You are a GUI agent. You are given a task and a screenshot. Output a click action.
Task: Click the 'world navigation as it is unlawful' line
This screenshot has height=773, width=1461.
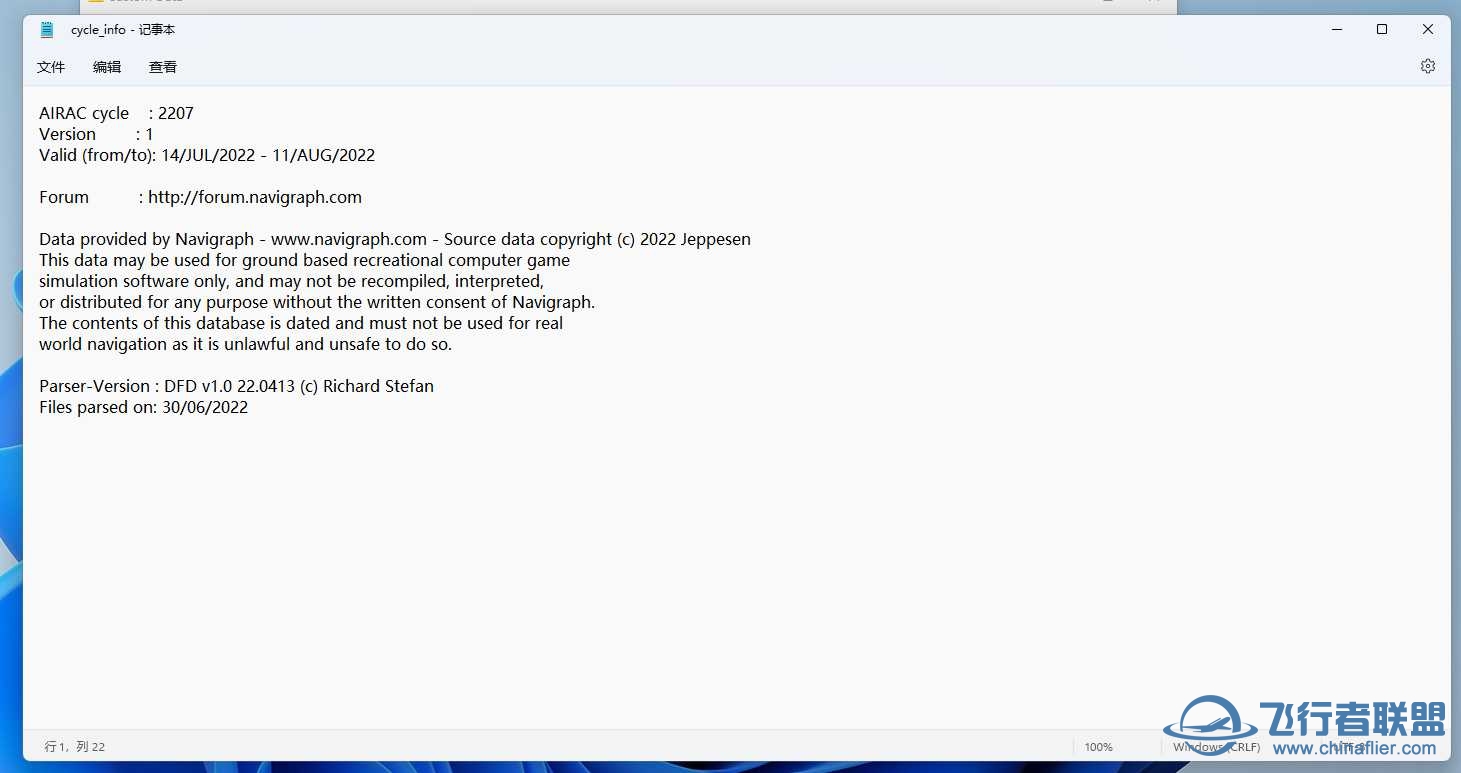(x=245, y=344)
